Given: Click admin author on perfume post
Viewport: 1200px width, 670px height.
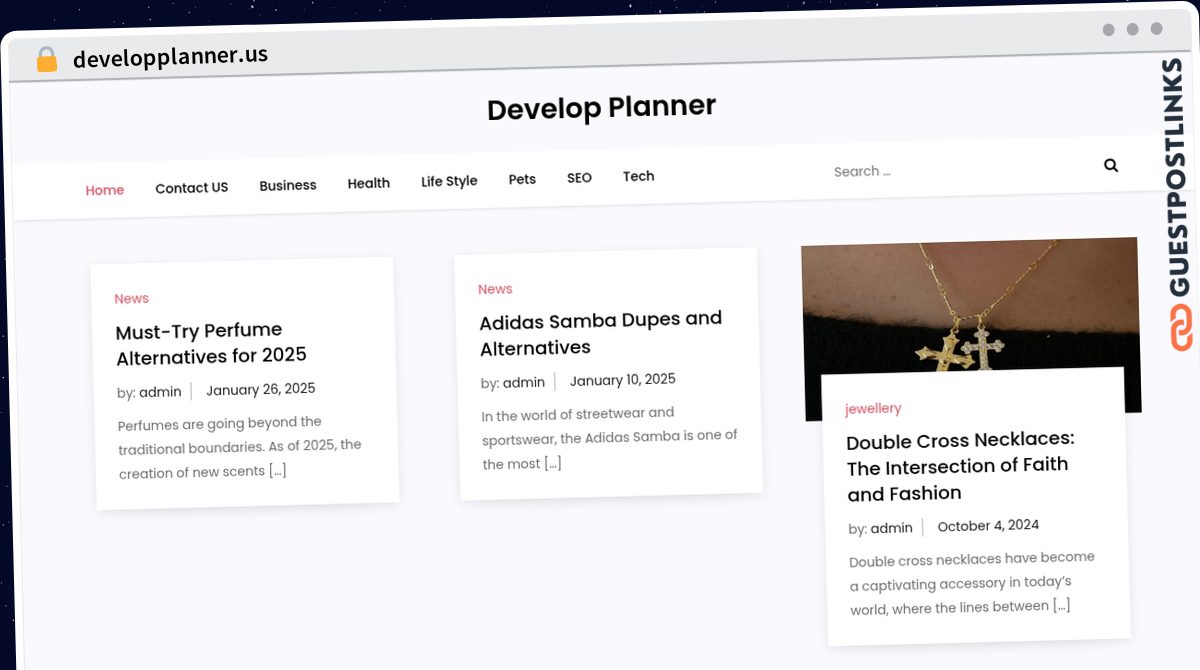Looking at the screenshot, I should 160,392.
